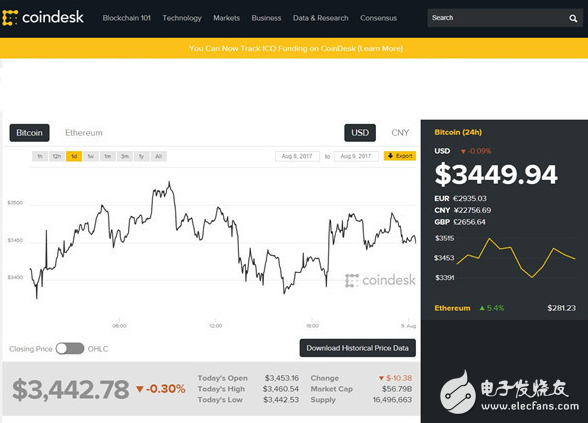Image resolution: width=588 pixels, height=423 pixels.
Task: Click the search magnifier icon
Action: 573,18
